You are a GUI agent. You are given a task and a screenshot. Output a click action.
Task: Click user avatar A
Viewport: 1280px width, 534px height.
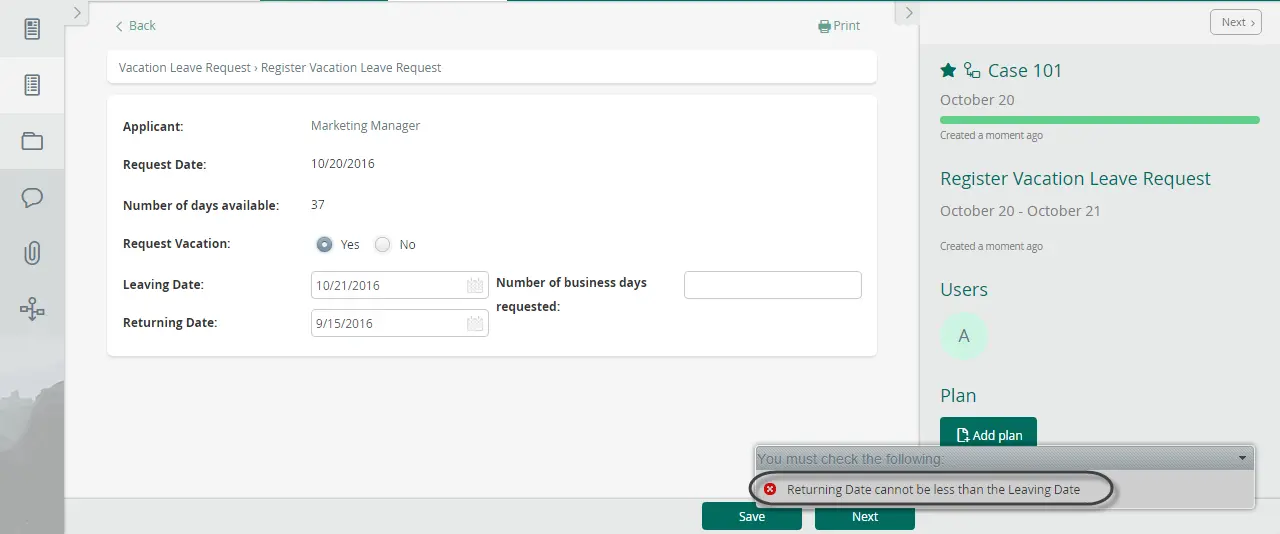pyautogui.click(x=964, y=336)
